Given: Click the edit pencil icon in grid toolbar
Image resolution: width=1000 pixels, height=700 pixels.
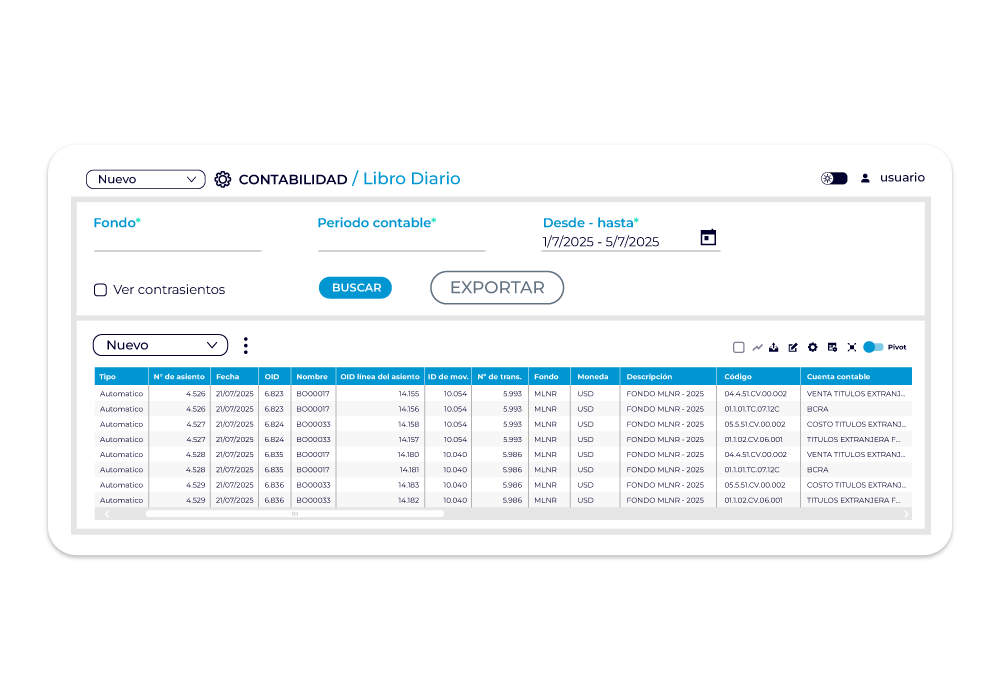Looking at the screenshot, I should [x=793, y=347].
